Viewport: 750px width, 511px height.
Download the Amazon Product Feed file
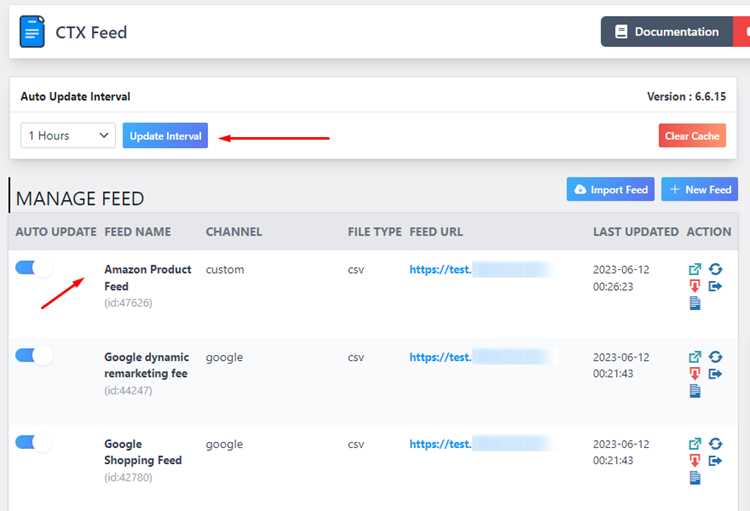click(x=695, y=286)
